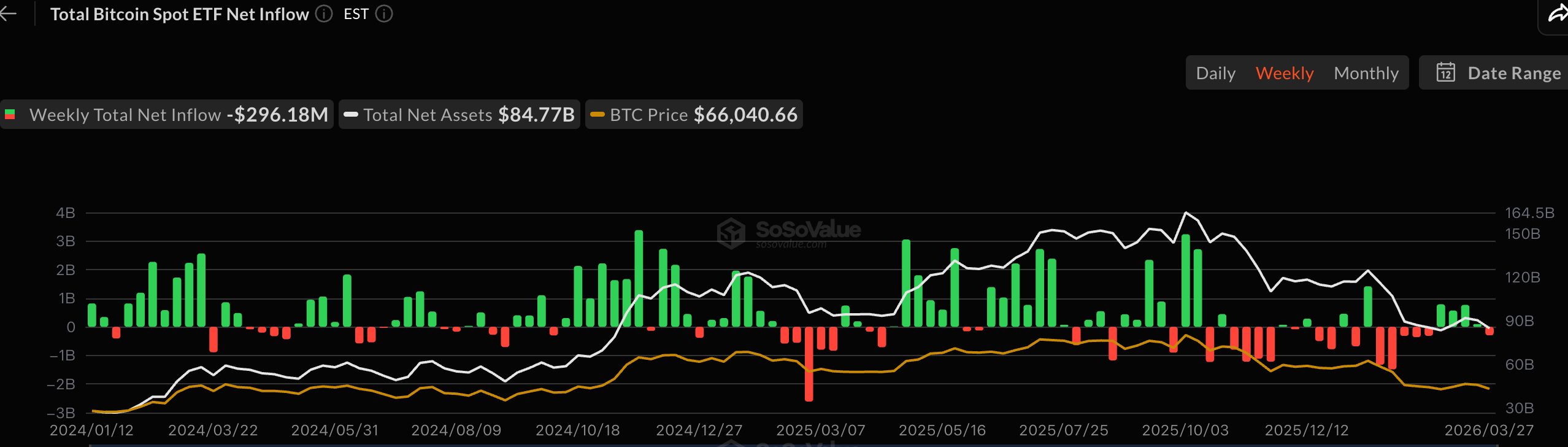Screen dimensions: 1568x447
Task: Select the Weekly tab
Action: [x=1284, y=73]
